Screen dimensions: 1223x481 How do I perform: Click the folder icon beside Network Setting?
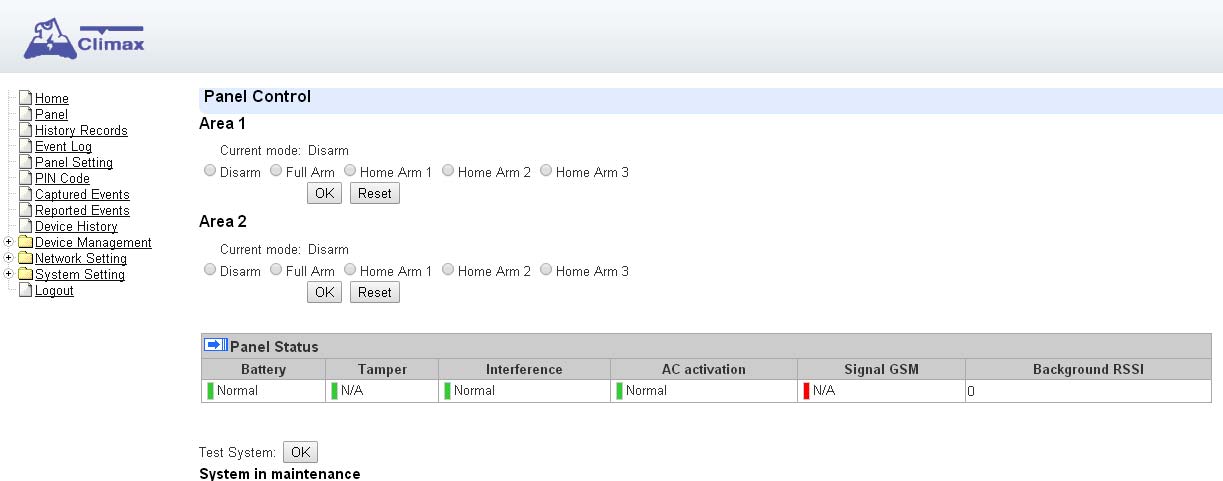(x=26, y=258)
